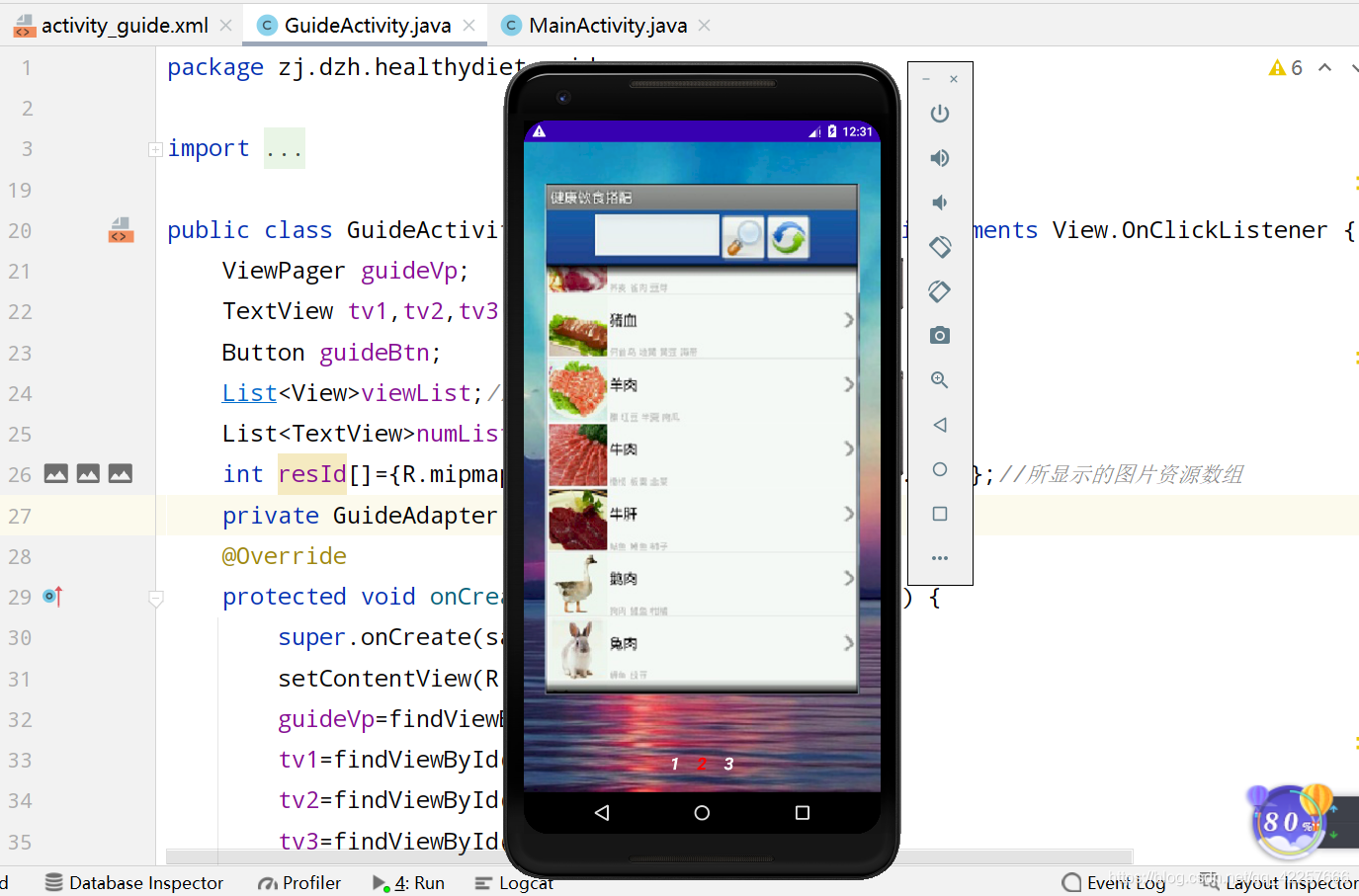Open the Logcat tool window
Image resolution: width=1359 pixels, height=896 pixels.
tap(514, 882)
